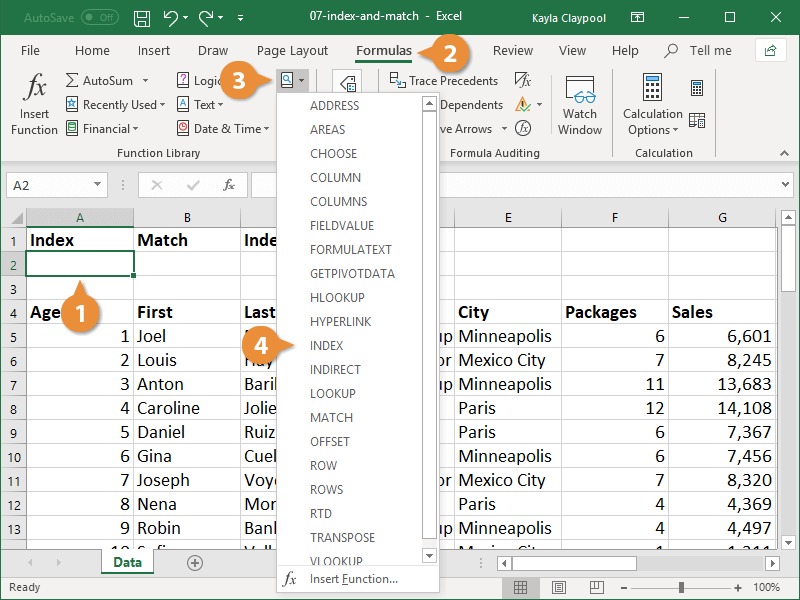Click the zoom slider handle
The width and height of the screenshot is (800, 600).
[x=680, y=587]
